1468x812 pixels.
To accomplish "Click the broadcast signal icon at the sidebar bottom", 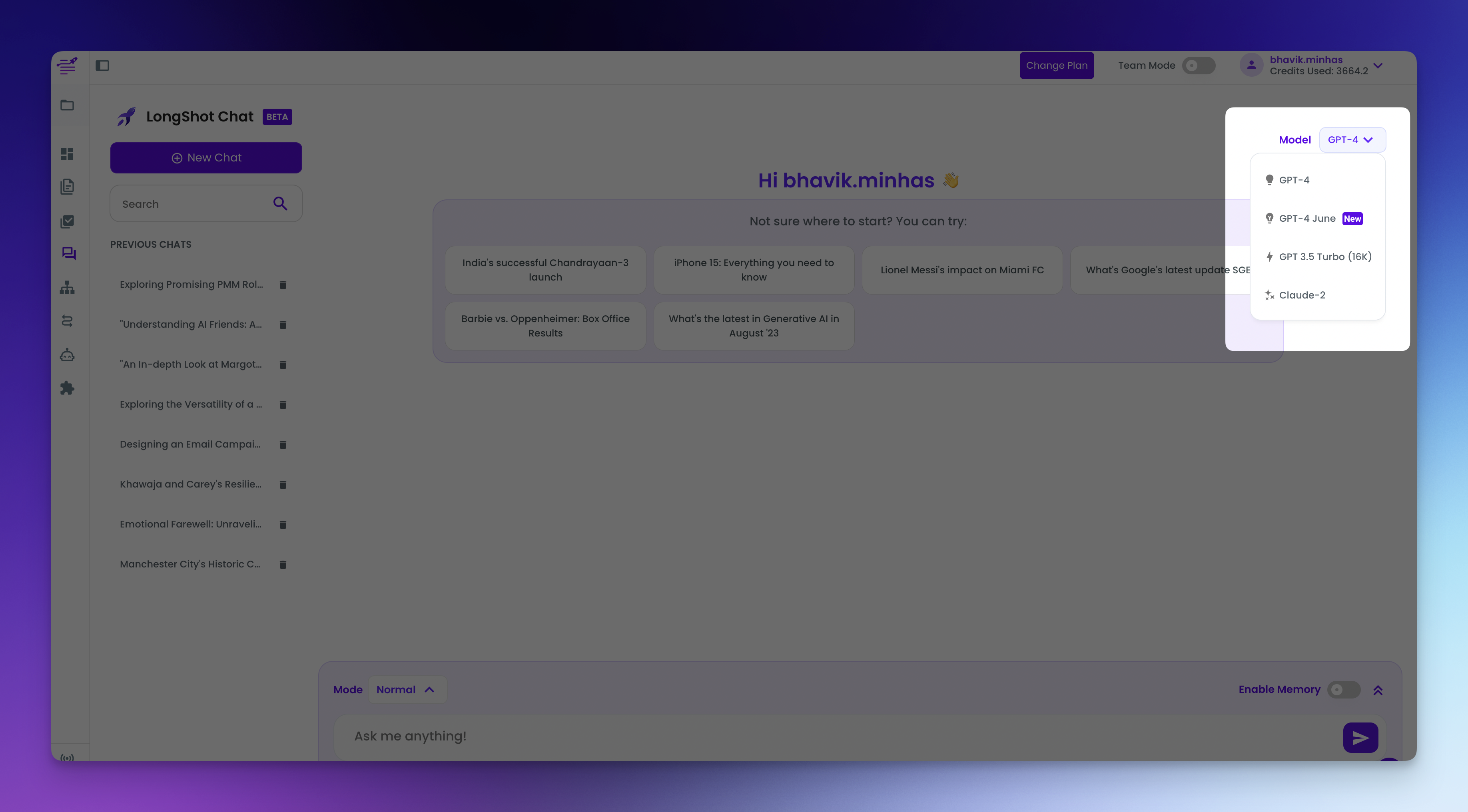I will (67, 757).
